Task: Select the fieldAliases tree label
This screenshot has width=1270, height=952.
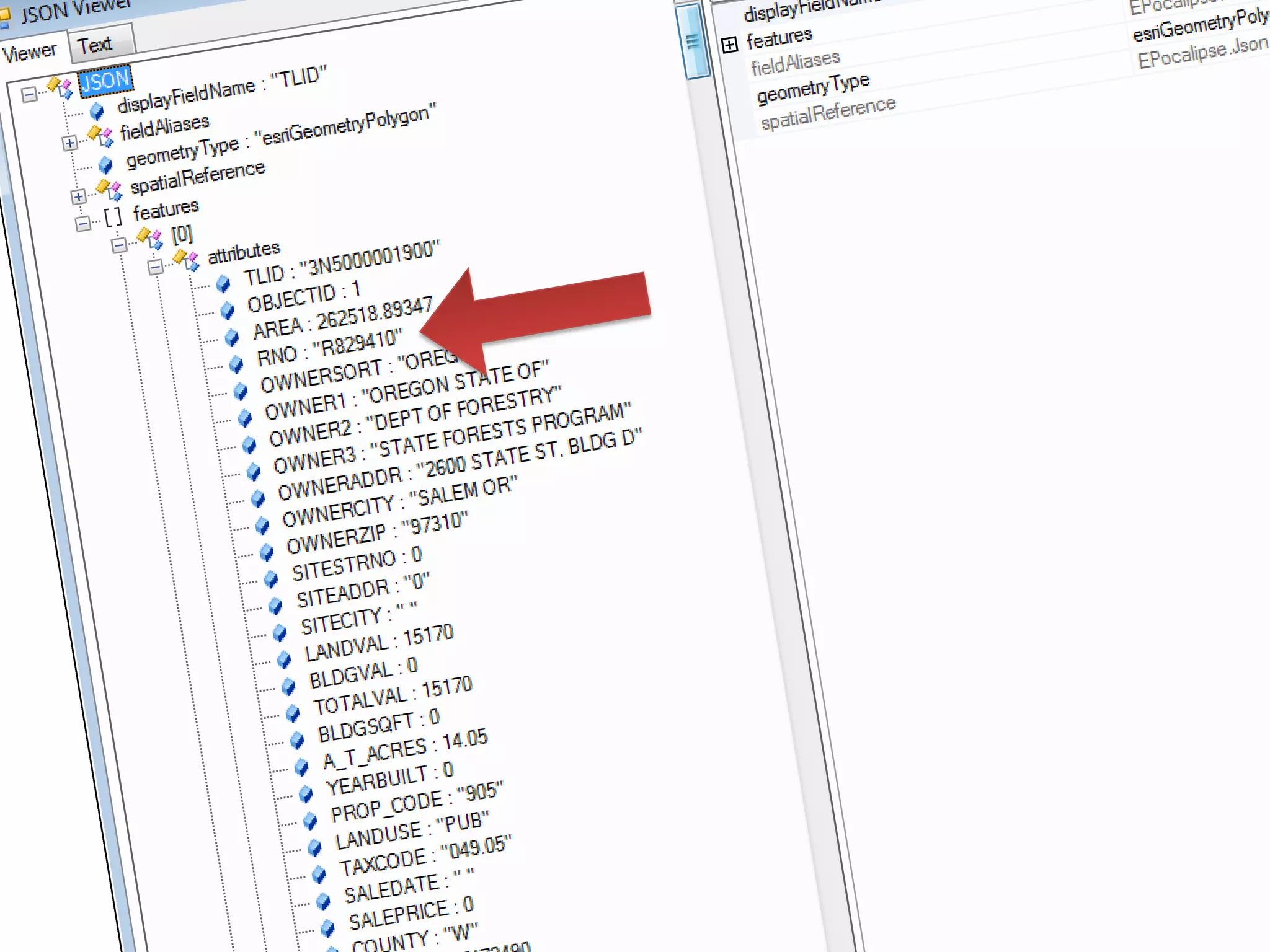Action: pos(164,127)
